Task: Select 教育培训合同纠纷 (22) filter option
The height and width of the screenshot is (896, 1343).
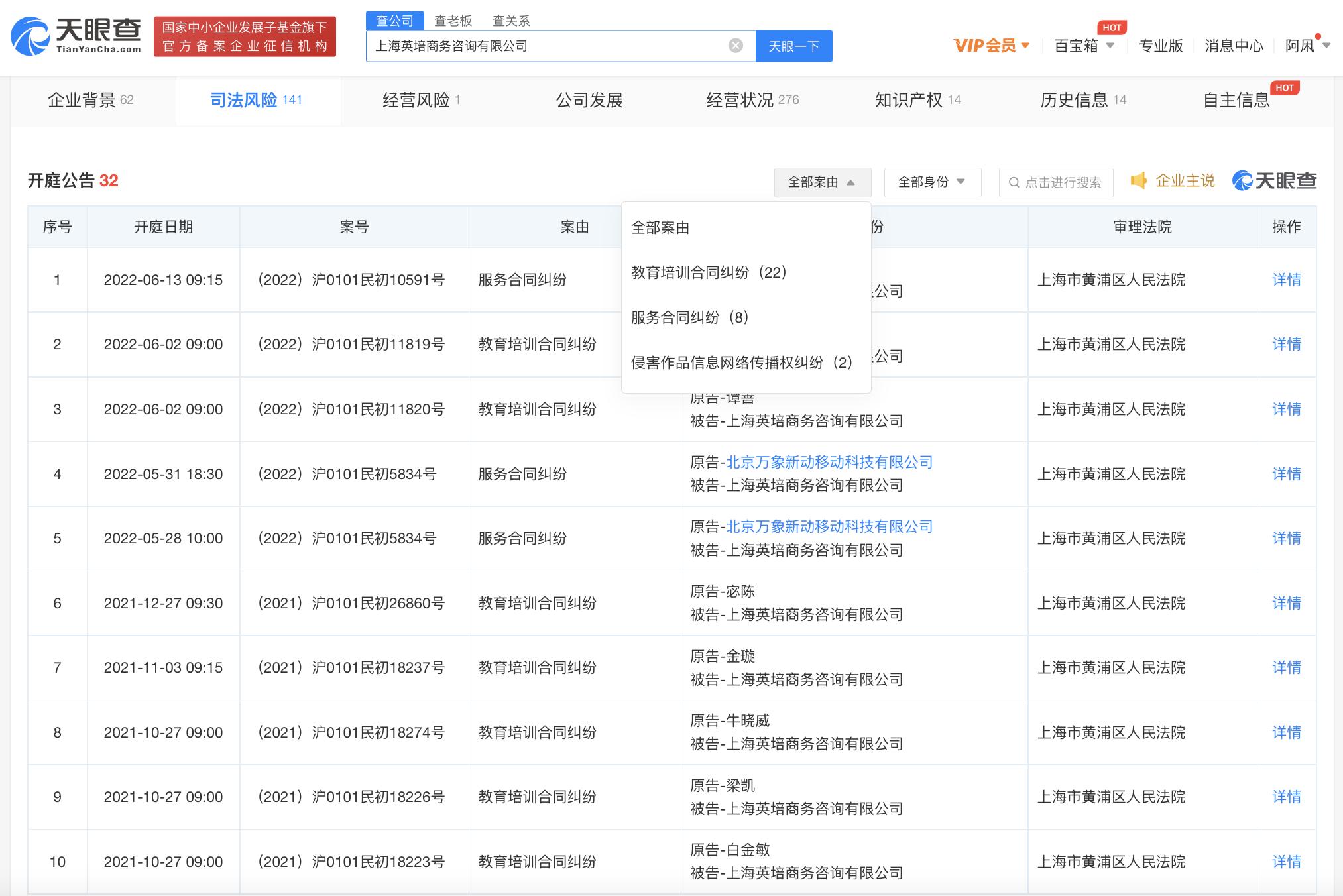Action: (x=709, y=271)
